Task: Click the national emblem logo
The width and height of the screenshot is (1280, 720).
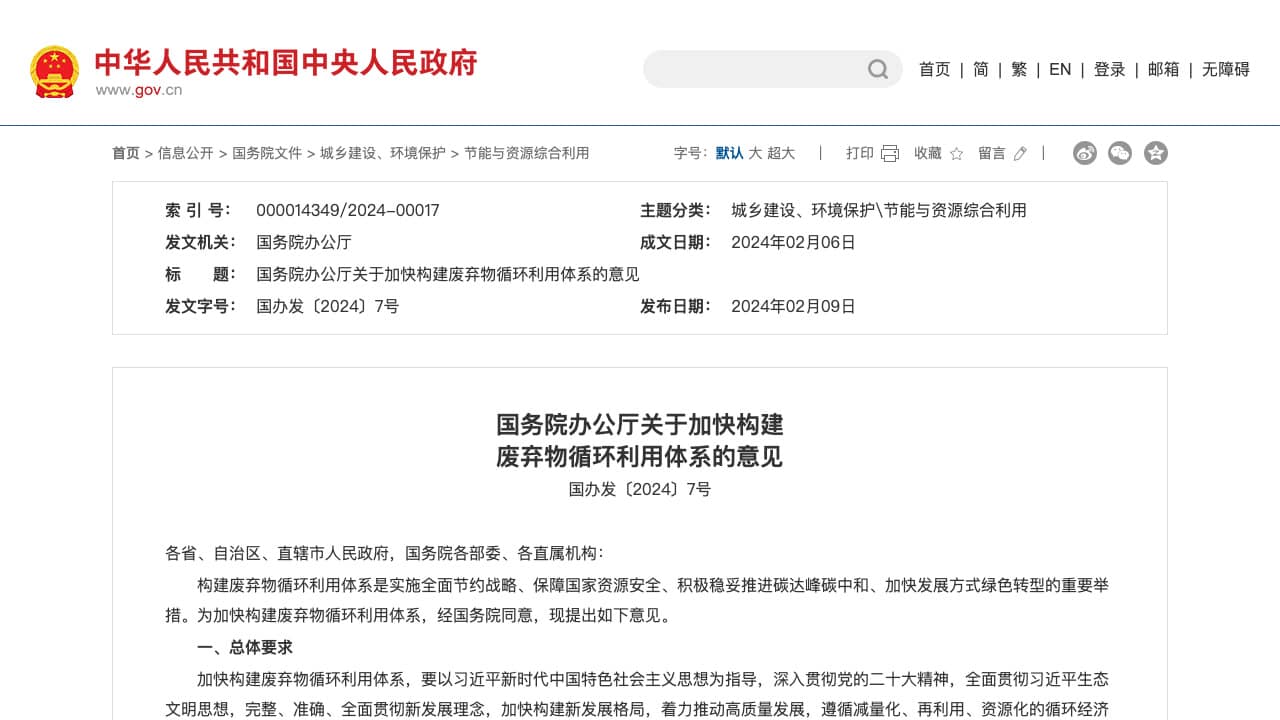Action: (x=54, y=70)
